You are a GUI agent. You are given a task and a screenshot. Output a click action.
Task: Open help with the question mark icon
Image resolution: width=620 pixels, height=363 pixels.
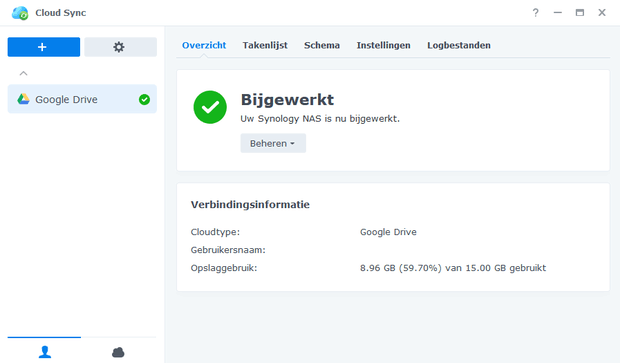pos(535,13)
